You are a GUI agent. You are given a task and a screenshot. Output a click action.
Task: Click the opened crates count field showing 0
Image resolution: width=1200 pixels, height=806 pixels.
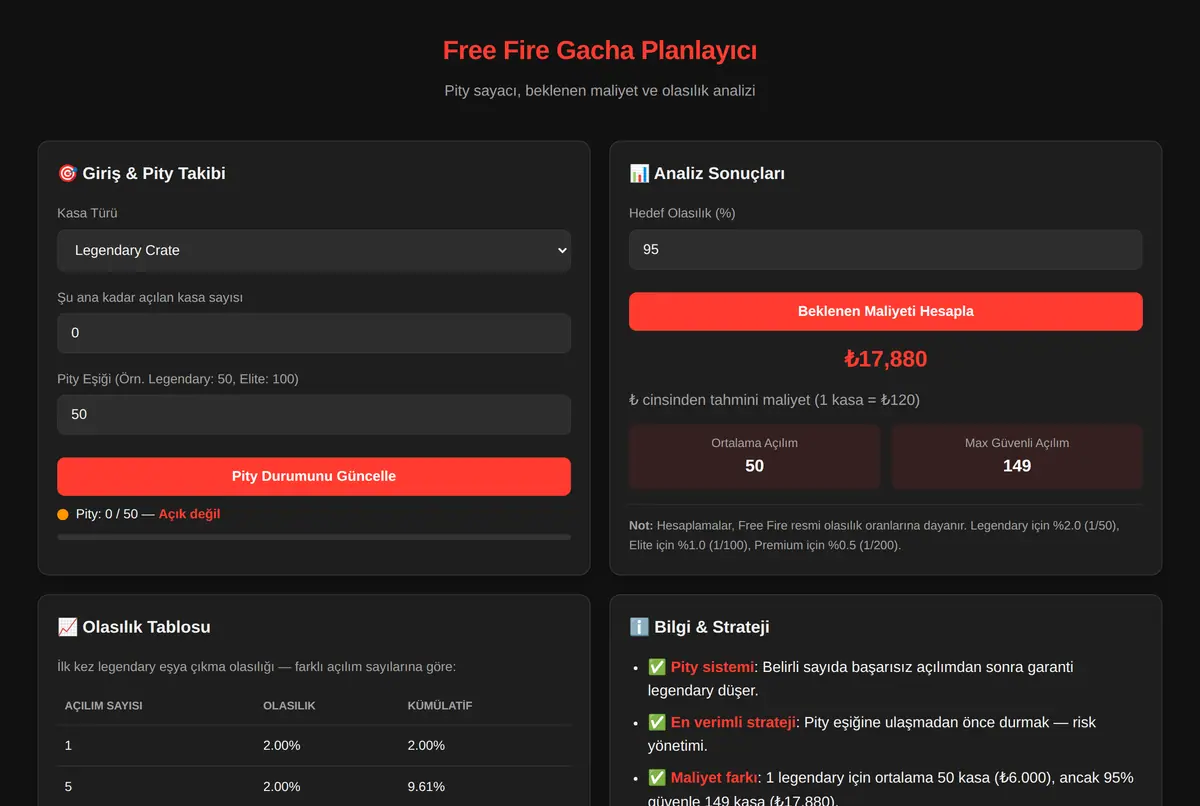314,333
